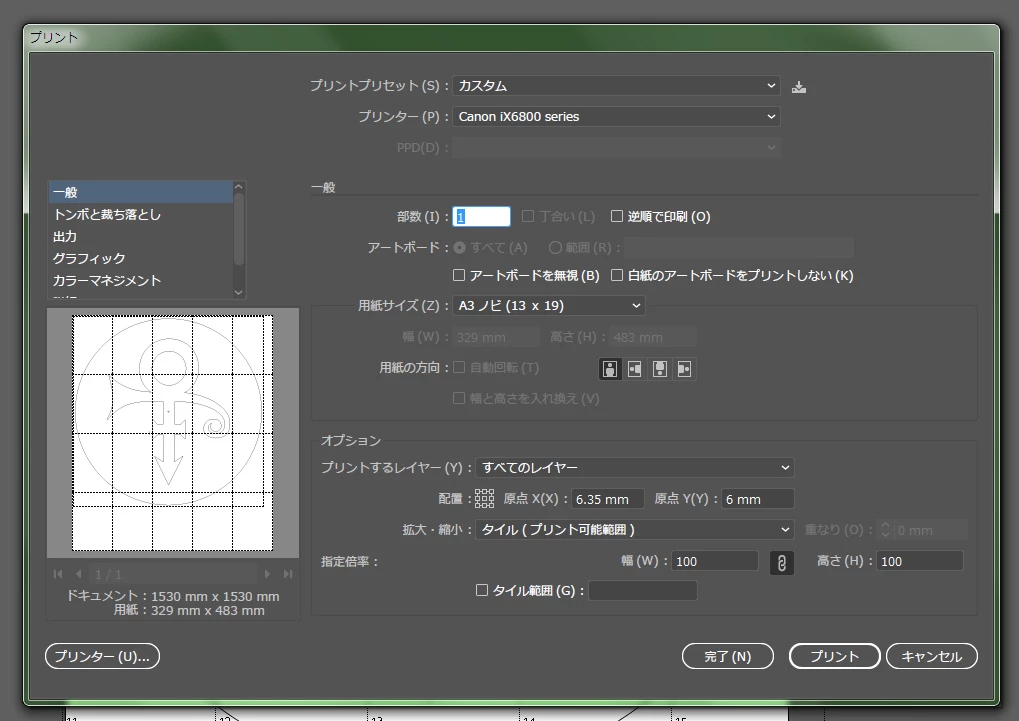Select the 範囲 artboard radio button
The height and width of the screenshot is (721, 1019).
click(x=555, y=248)
